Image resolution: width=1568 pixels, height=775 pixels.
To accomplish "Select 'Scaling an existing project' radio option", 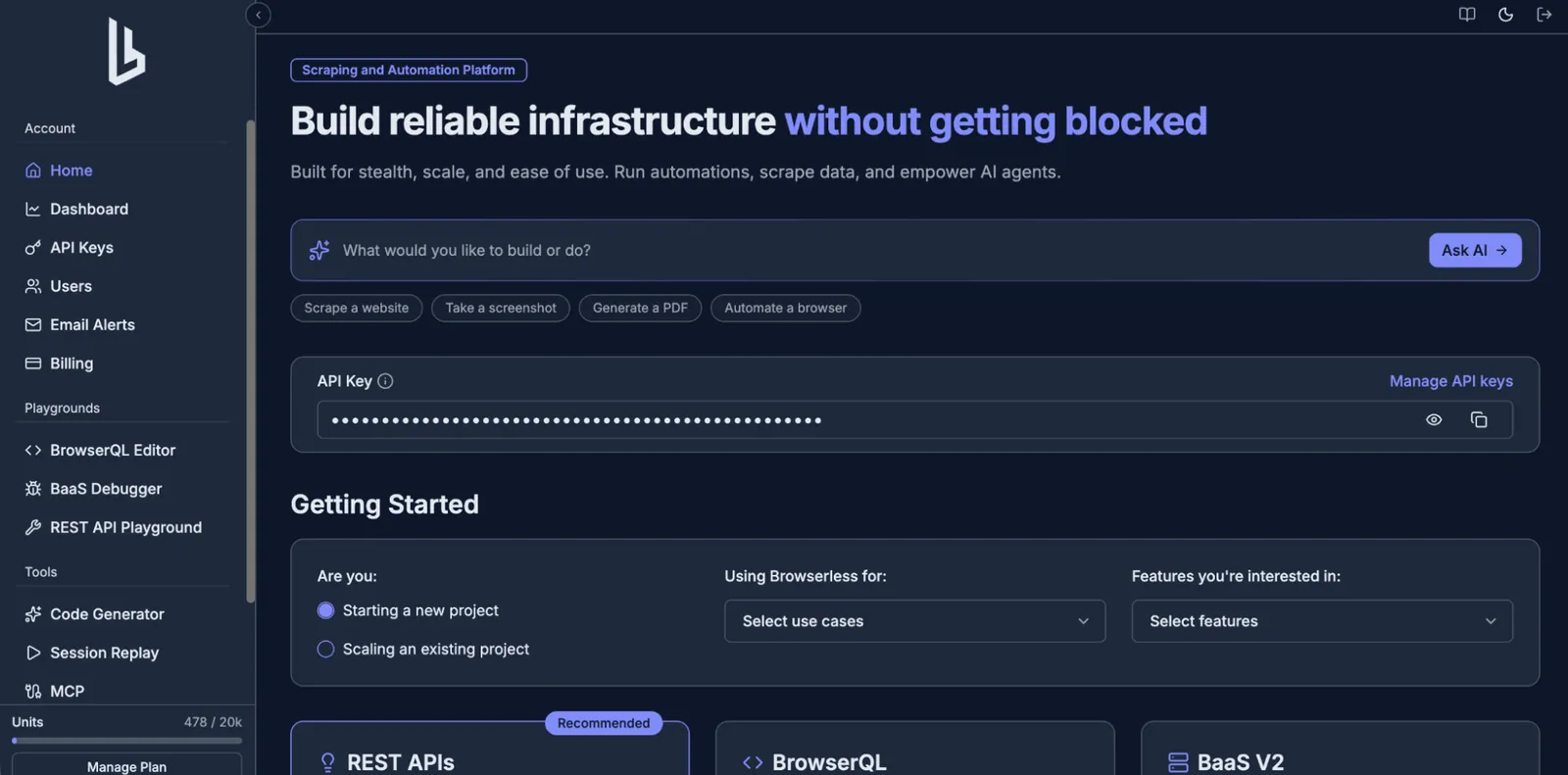I will 326,650.
